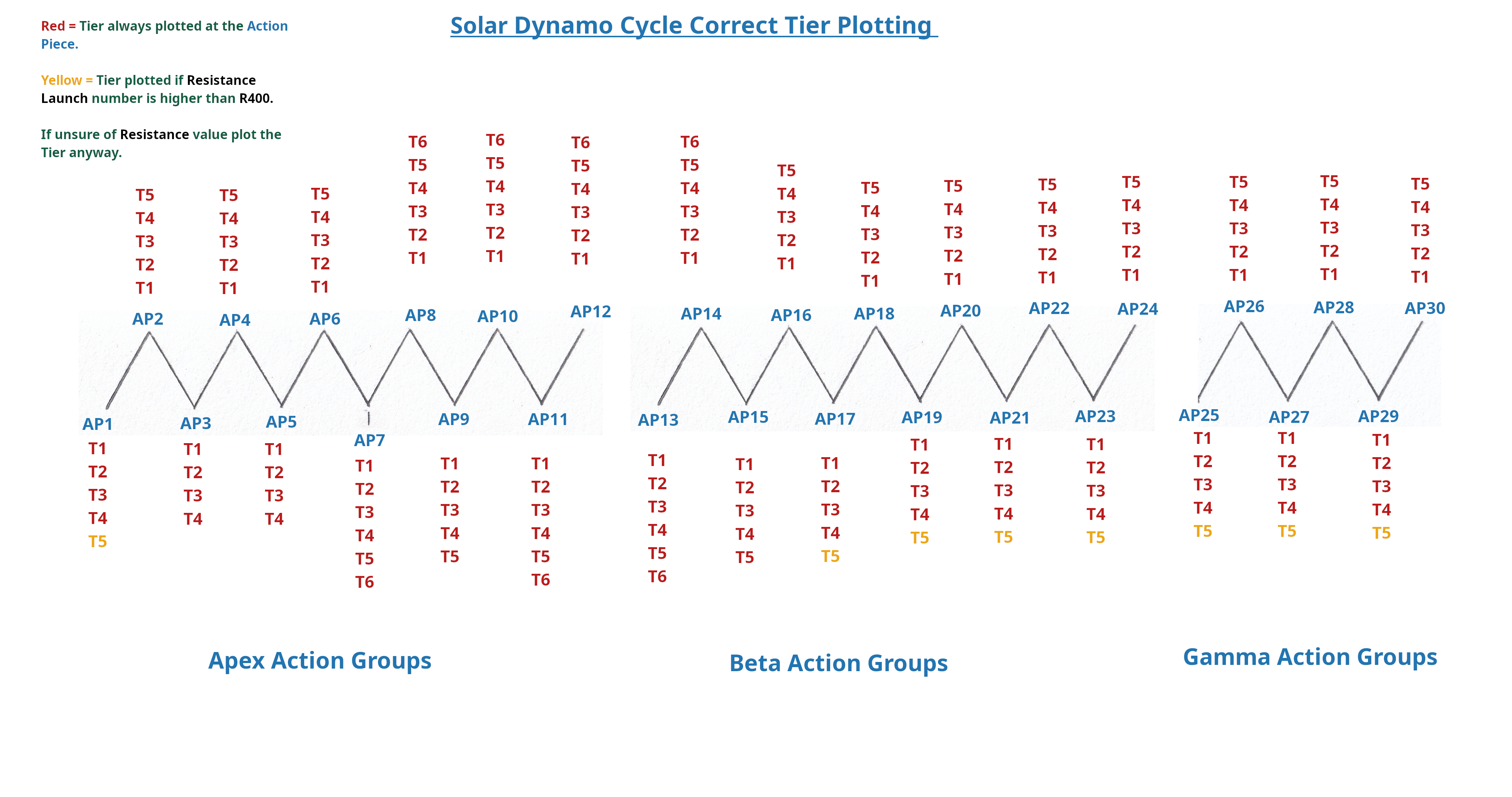The width and height of the screenshot is (1512, 797).
Task: Click the 'If unsure of Resistance value' note
Action: click(x=161, y=143)
